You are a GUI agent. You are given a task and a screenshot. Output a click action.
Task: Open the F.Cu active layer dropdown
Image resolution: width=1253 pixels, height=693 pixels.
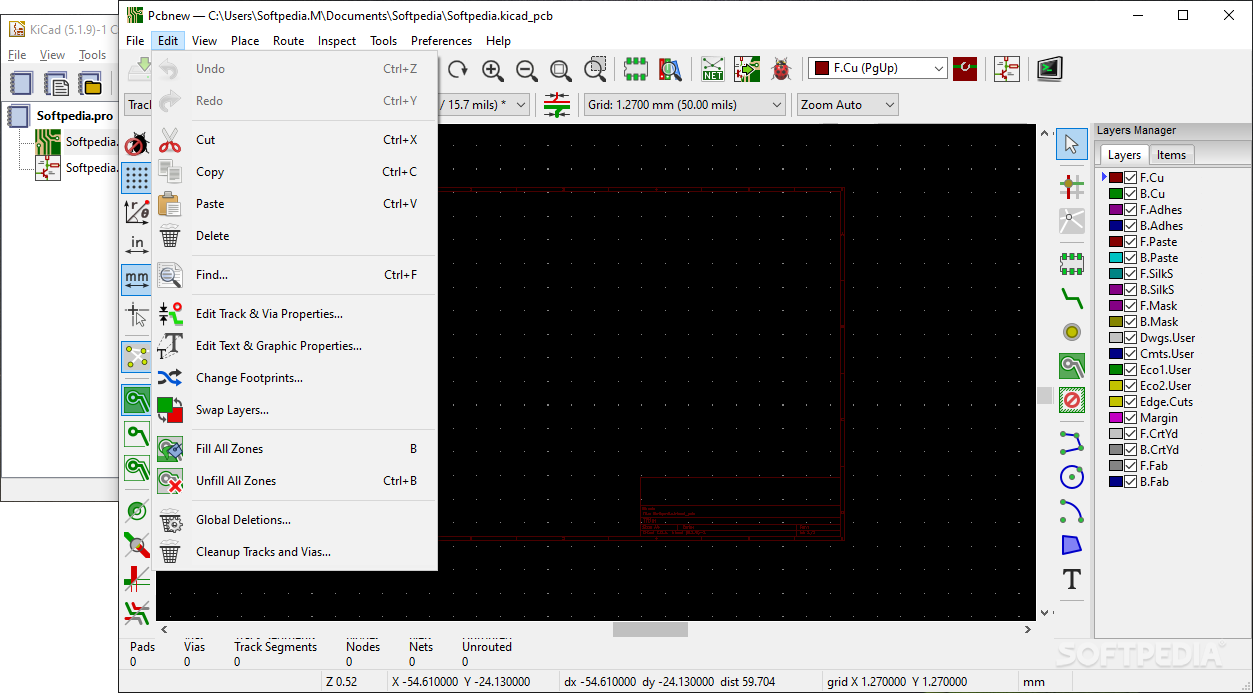pyautogui.click(x=878, y=68)
